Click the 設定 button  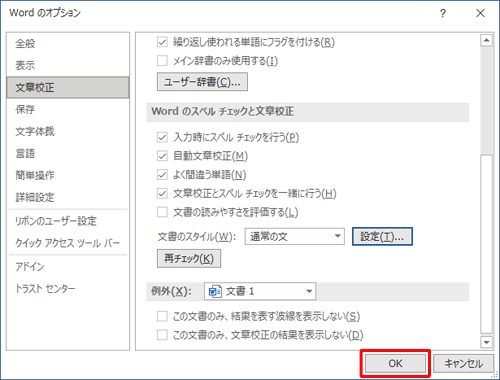coord(382,237)
